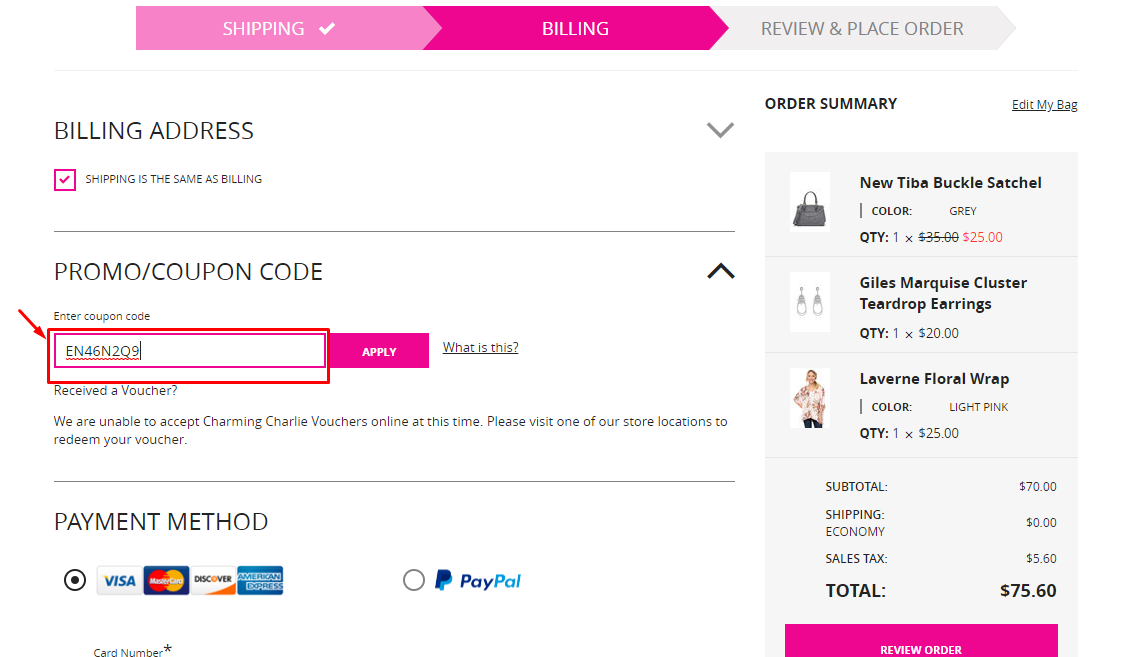Expand the Billing Address section chevron
This screenshot has height=657, width=1121.
pyautogui.click(x=720, y=130)
